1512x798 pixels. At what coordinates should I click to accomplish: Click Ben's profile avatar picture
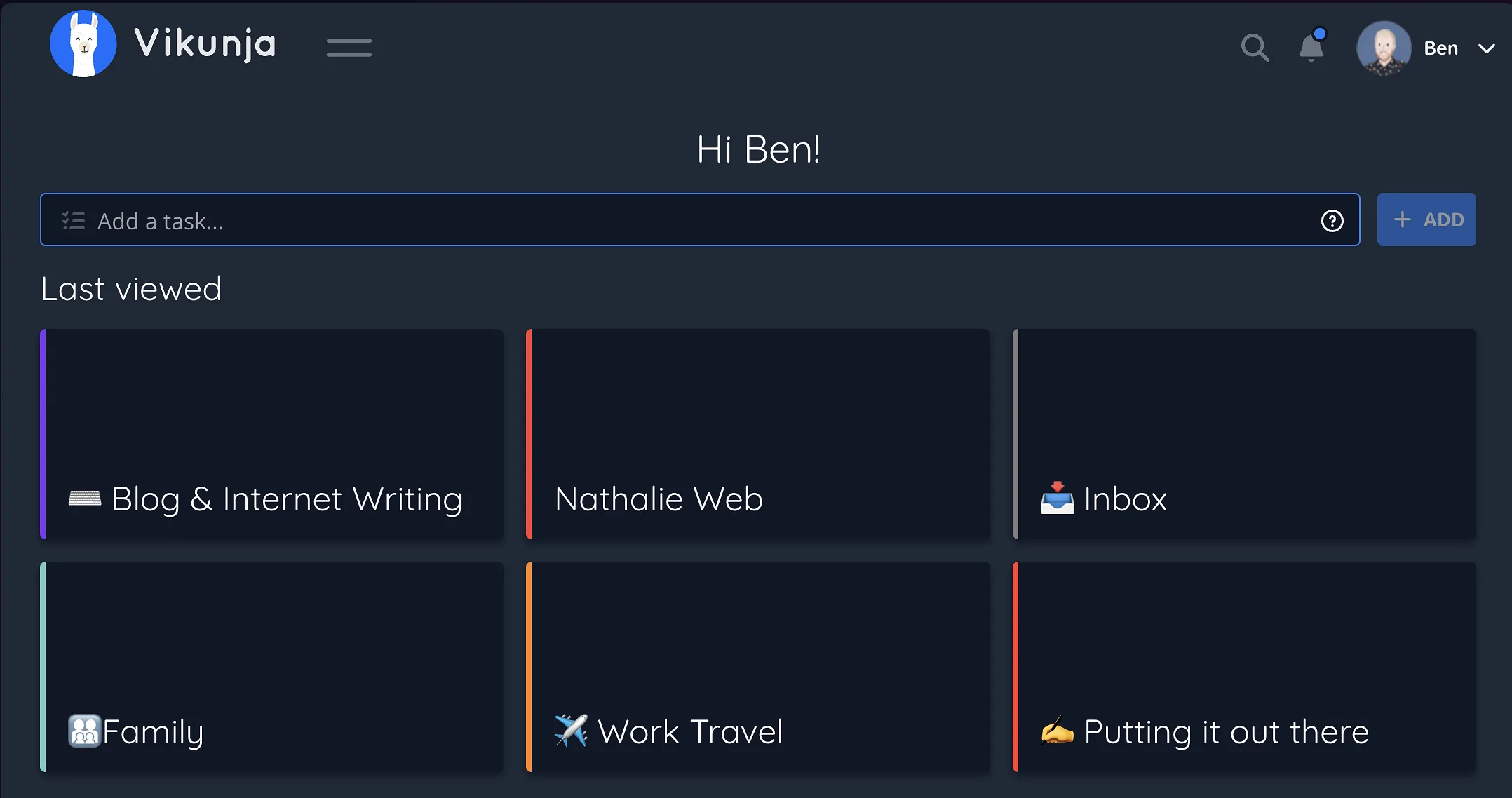point(1384,48)
